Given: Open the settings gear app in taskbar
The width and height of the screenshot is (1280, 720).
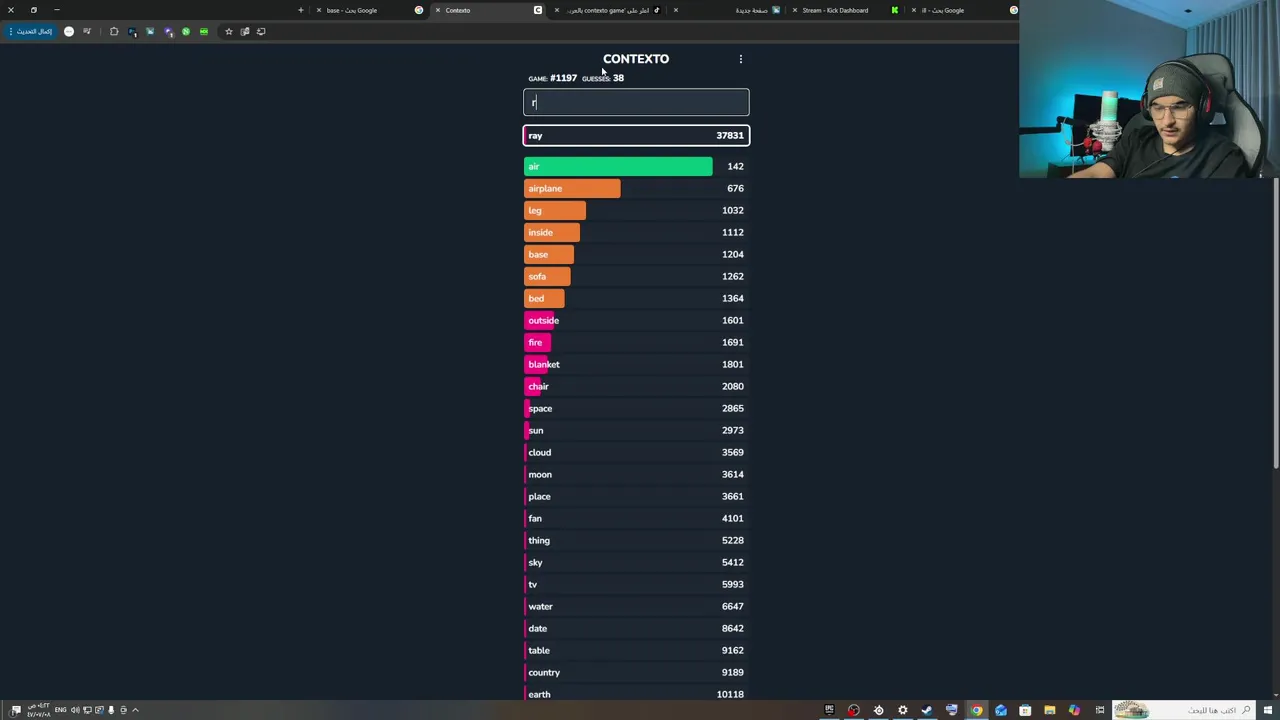Looking at the screenshot, I should click(902, 710).
